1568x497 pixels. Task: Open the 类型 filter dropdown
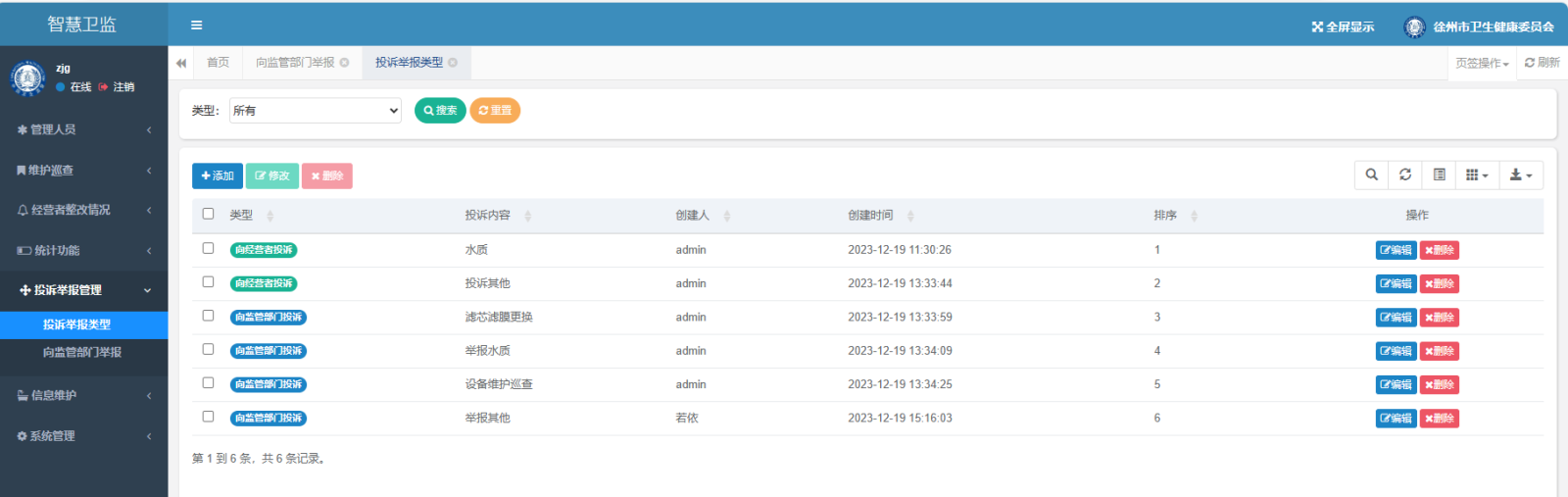click(316, 111)
